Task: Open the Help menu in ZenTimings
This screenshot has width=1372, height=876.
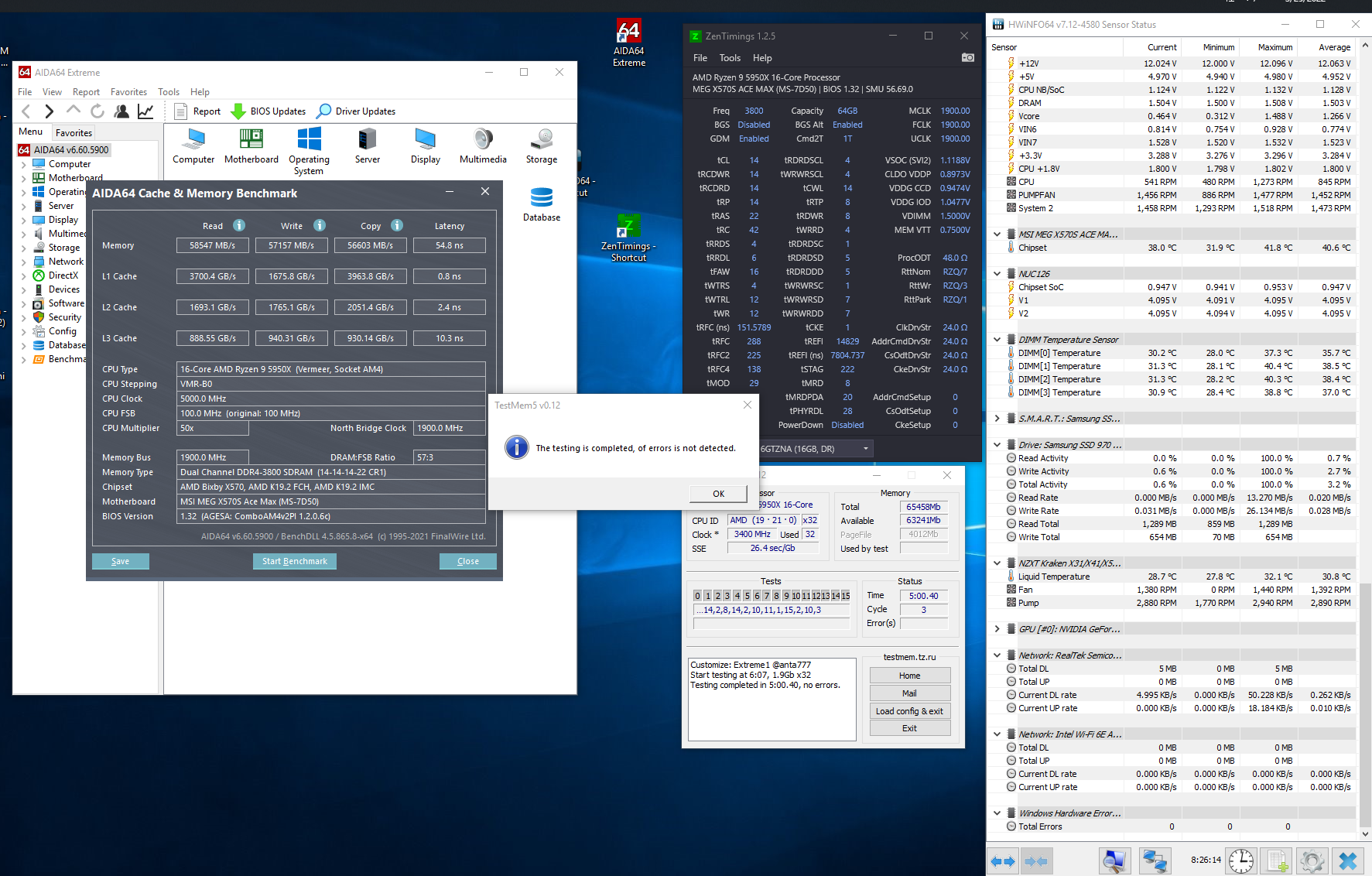Action: tap(762, 57)
